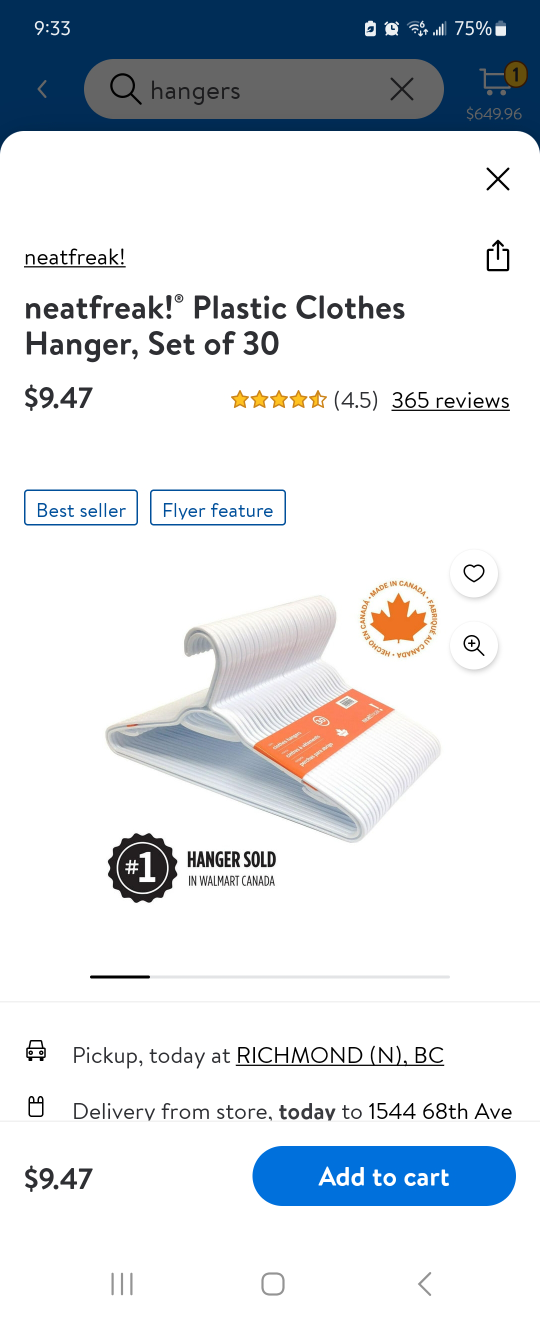Open the neatfreak! brand link
540x1320 pixels.
75,257
